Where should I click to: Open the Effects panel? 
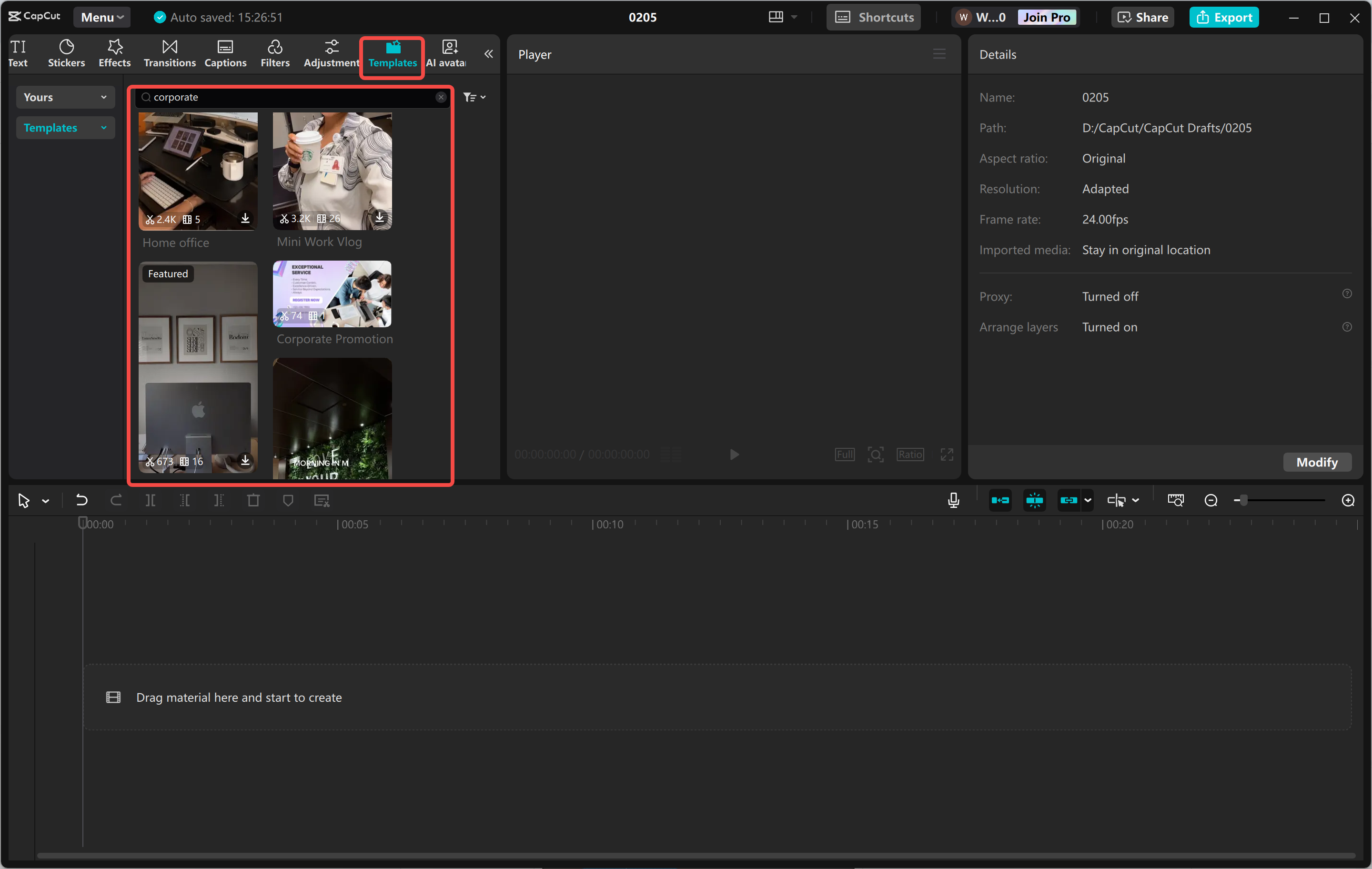[114, 53]
